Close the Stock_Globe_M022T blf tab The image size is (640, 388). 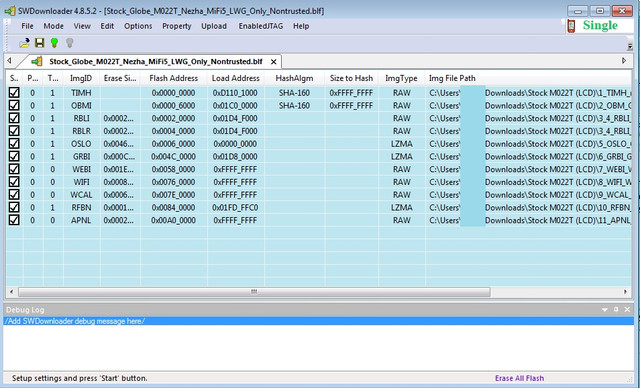(x=273, y=62)
